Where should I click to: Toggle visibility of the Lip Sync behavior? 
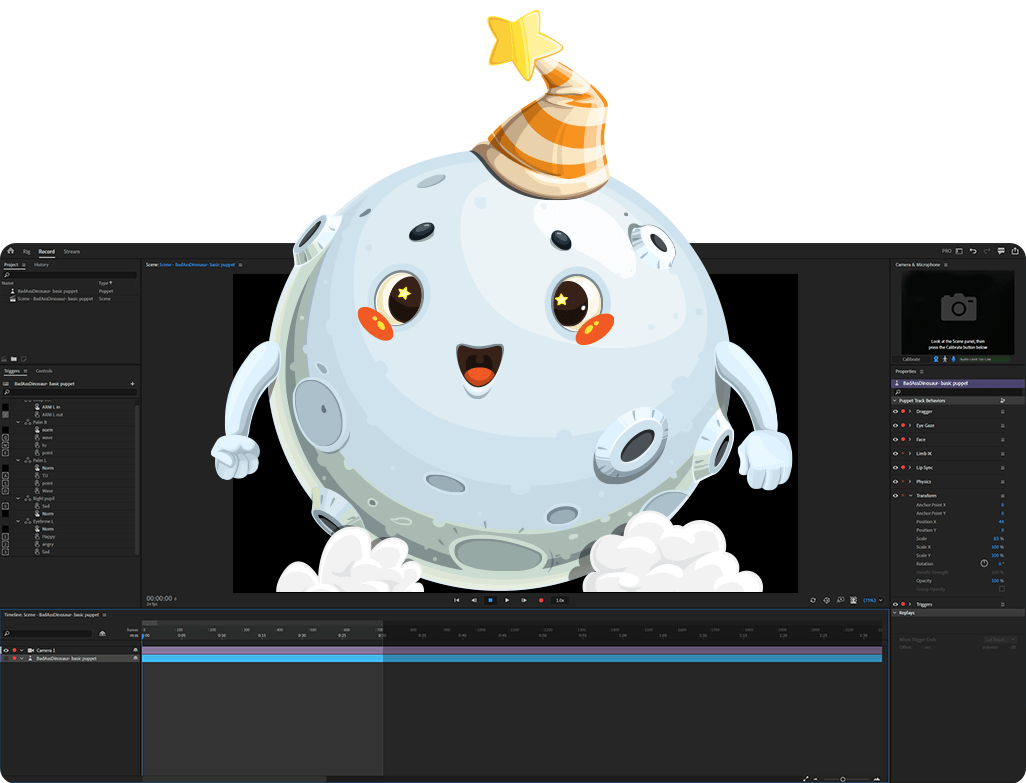[x=895, y=467]
